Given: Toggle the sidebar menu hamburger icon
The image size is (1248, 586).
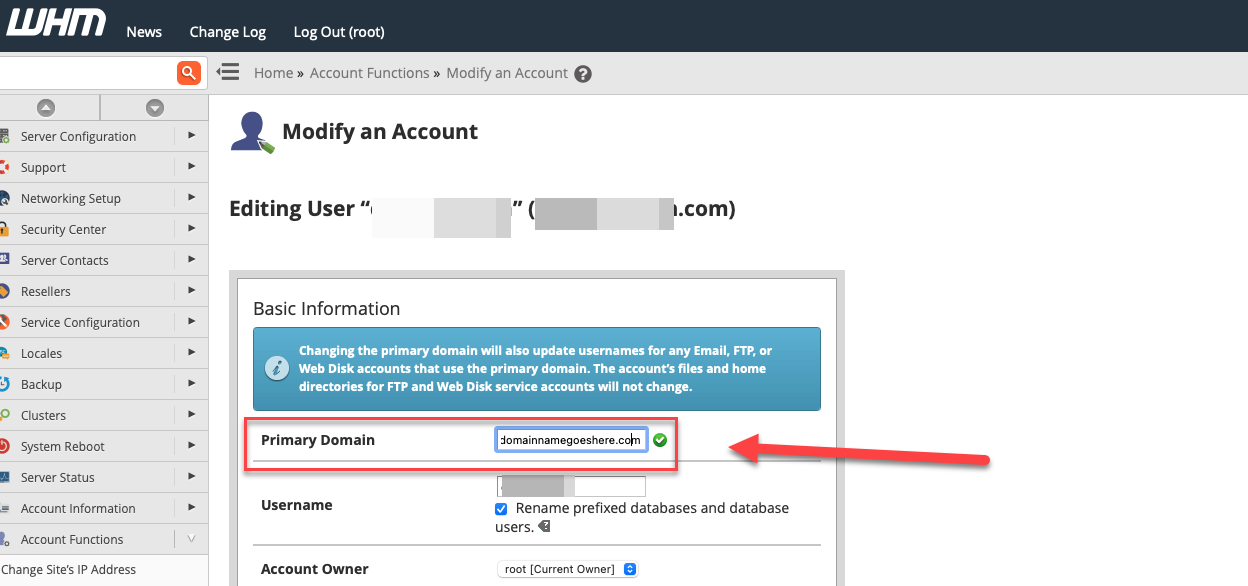Looking at the screenshot, I should pos(228,72).
